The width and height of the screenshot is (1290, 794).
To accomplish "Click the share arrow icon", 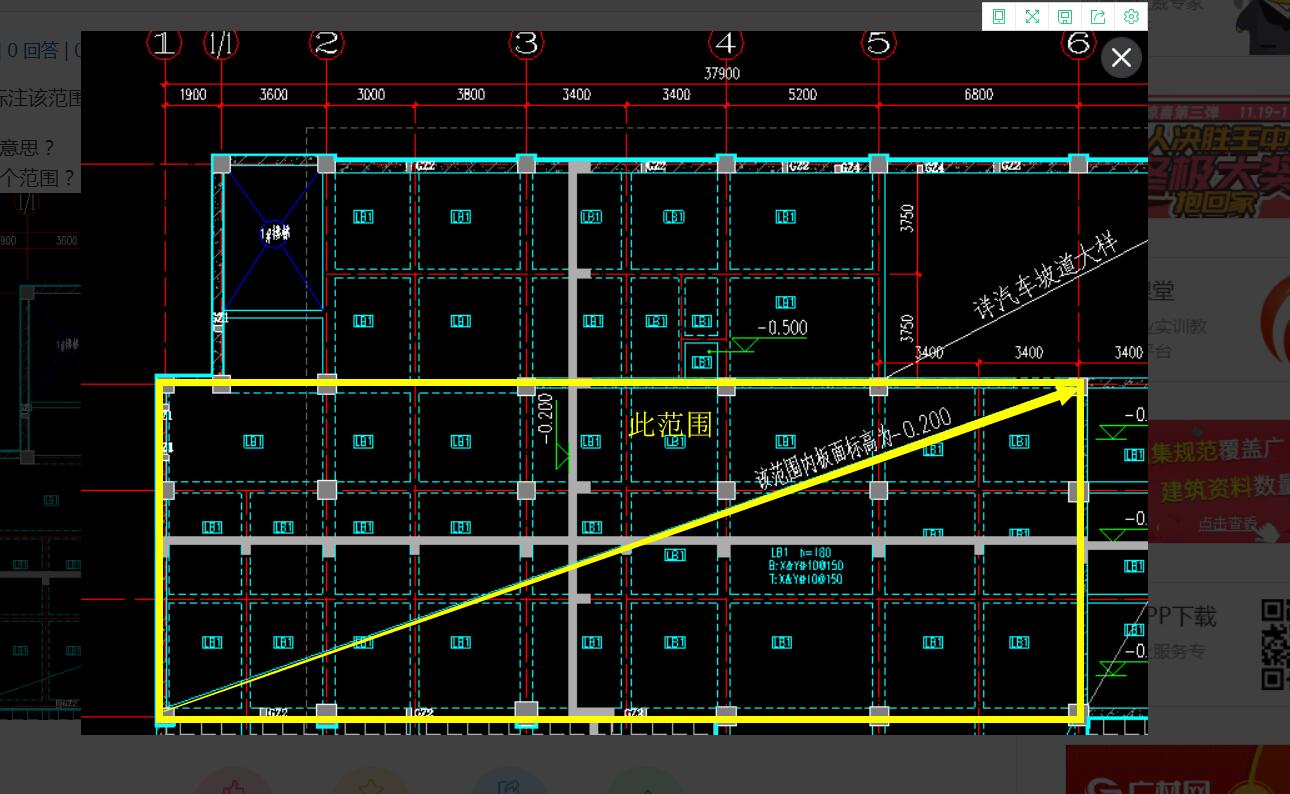I will pos(1098,16).
